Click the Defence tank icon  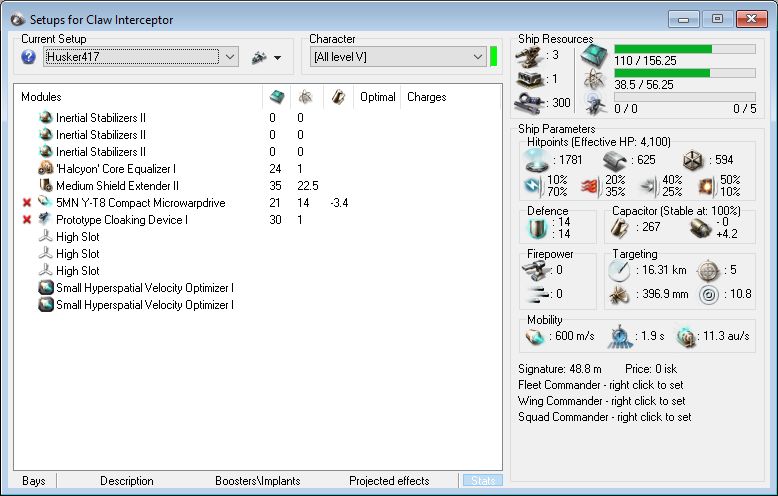point(537,229)
